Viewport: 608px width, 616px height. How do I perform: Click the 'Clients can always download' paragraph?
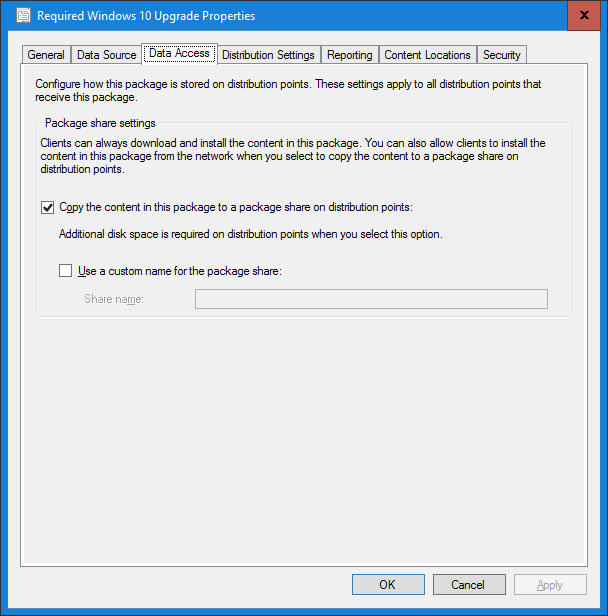click(x=293, y=156)
